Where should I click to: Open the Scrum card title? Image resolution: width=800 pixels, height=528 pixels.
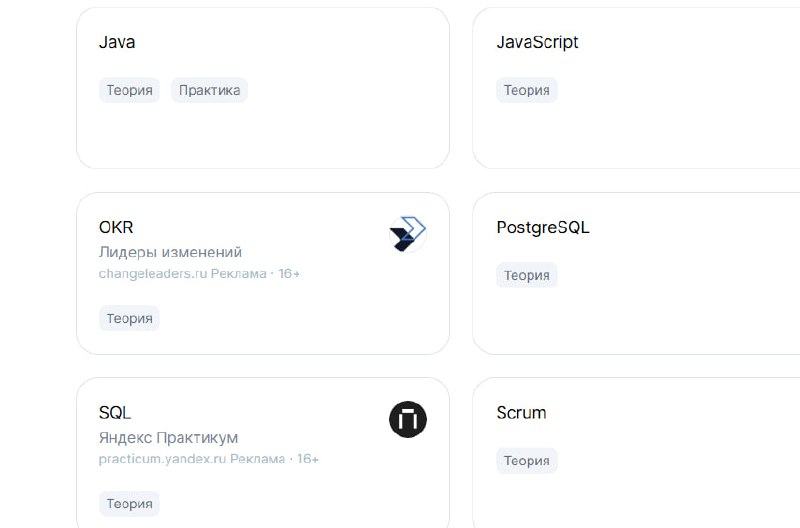click(521, 412)
